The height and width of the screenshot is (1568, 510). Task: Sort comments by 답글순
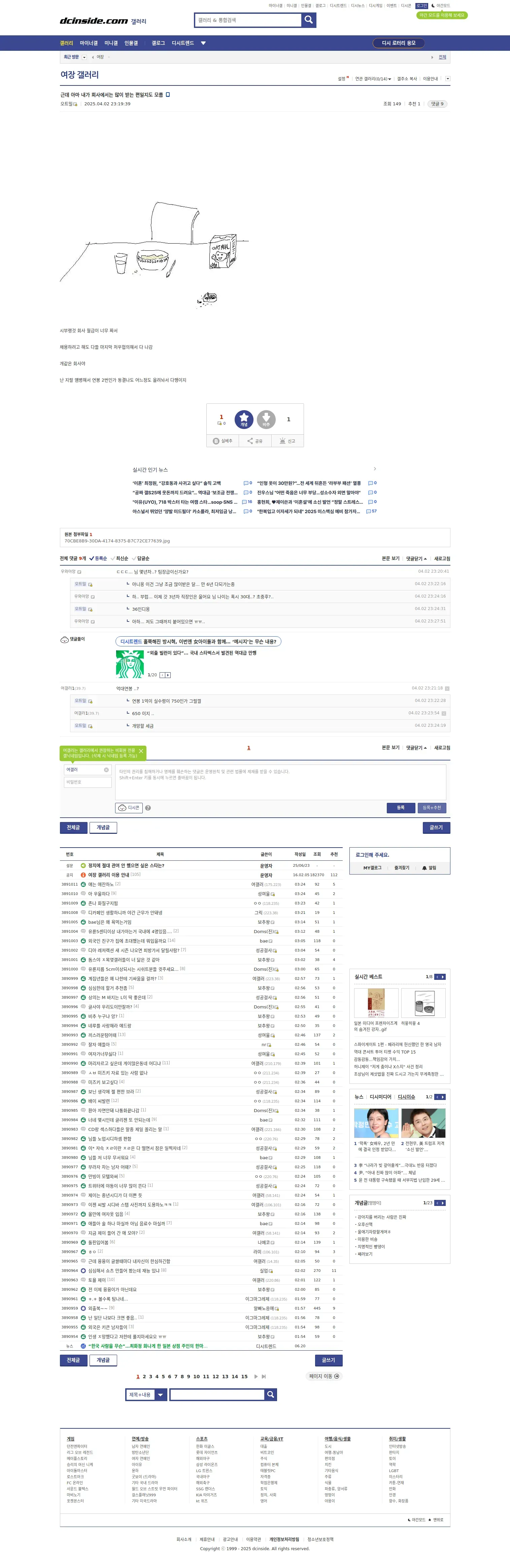pyautogui.click(x=141, y=558)
